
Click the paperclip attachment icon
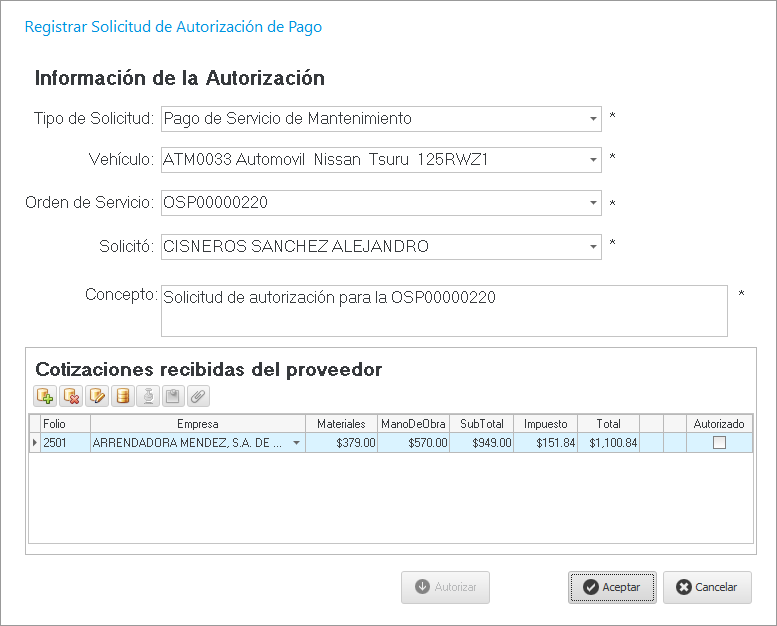(x=198, y=395)
